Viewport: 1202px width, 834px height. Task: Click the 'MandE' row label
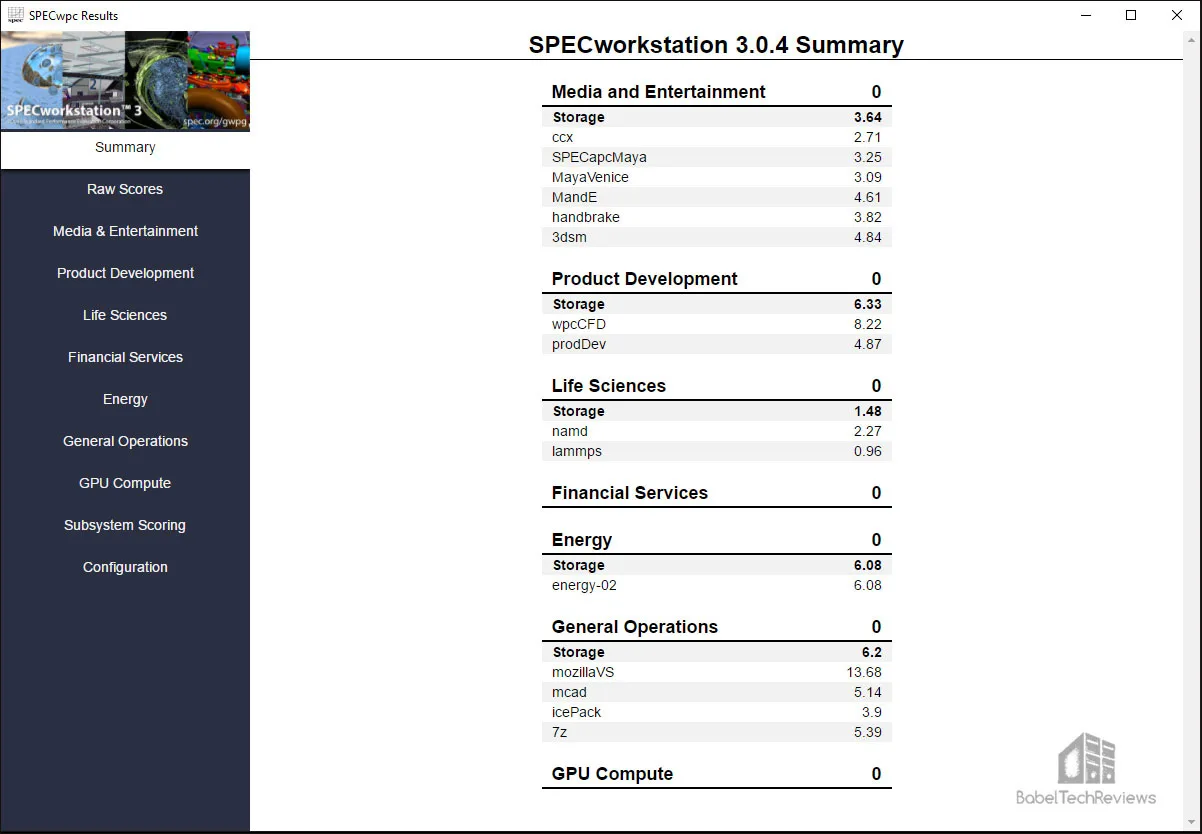click(574, 197)
